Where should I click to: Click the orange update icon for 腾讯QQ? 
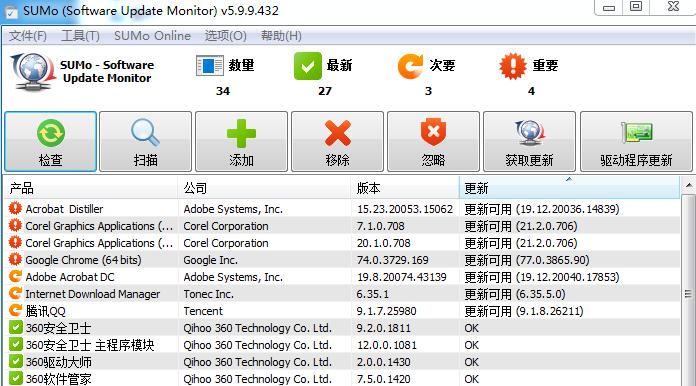(15, 310)
